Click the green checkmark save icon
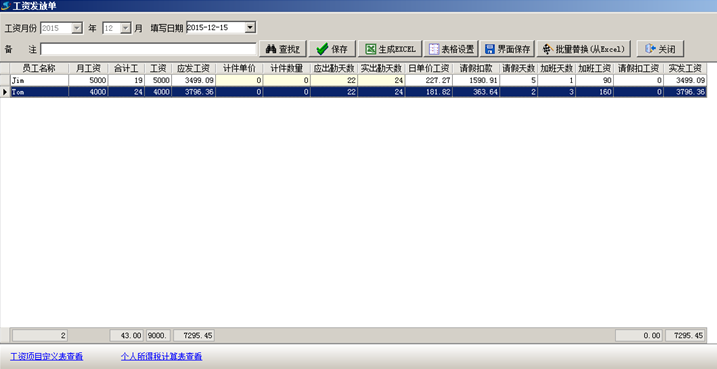The image size is (717, 369). coord(322,49)
